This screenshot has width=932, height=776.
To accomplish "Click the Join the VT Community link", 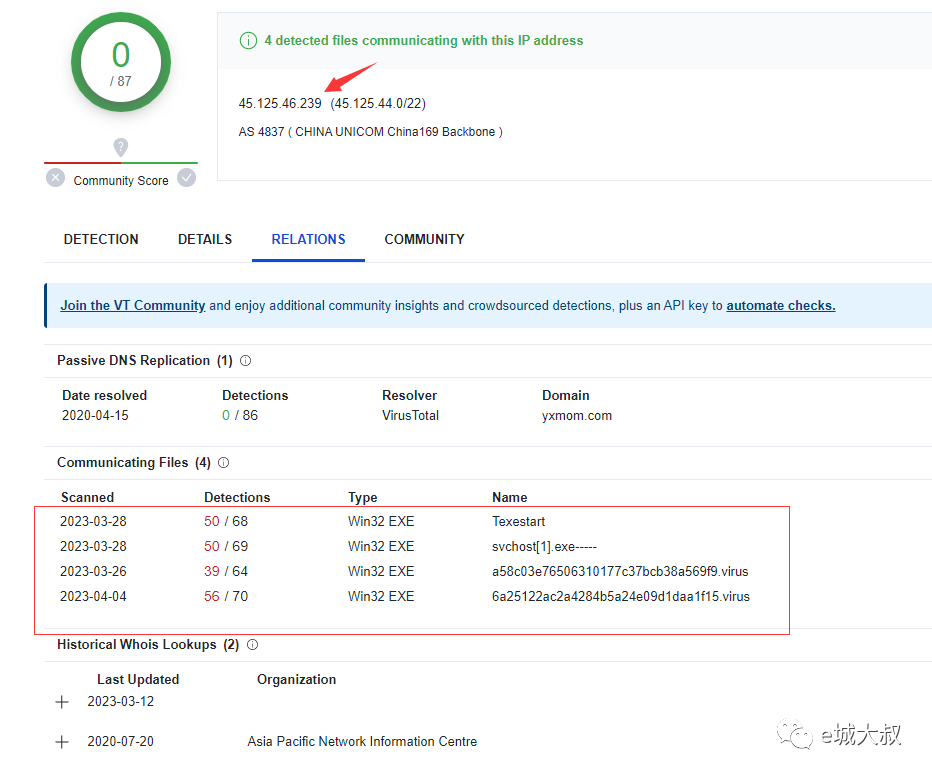I will pyautogui.click(x=132, y=306).
